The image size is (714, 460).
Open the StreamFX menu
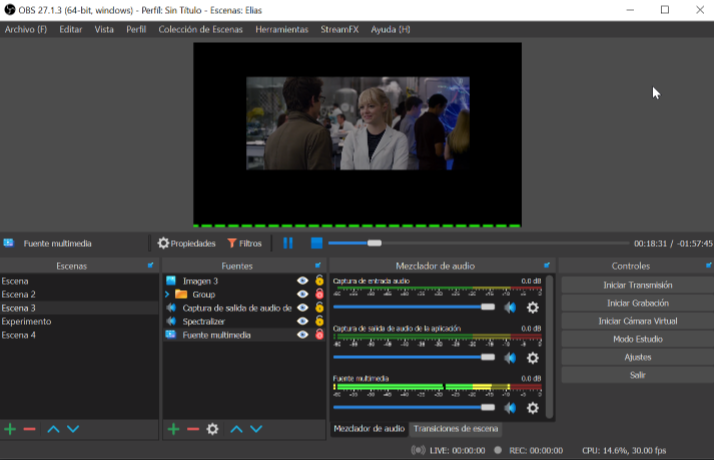tap(339, 30)
